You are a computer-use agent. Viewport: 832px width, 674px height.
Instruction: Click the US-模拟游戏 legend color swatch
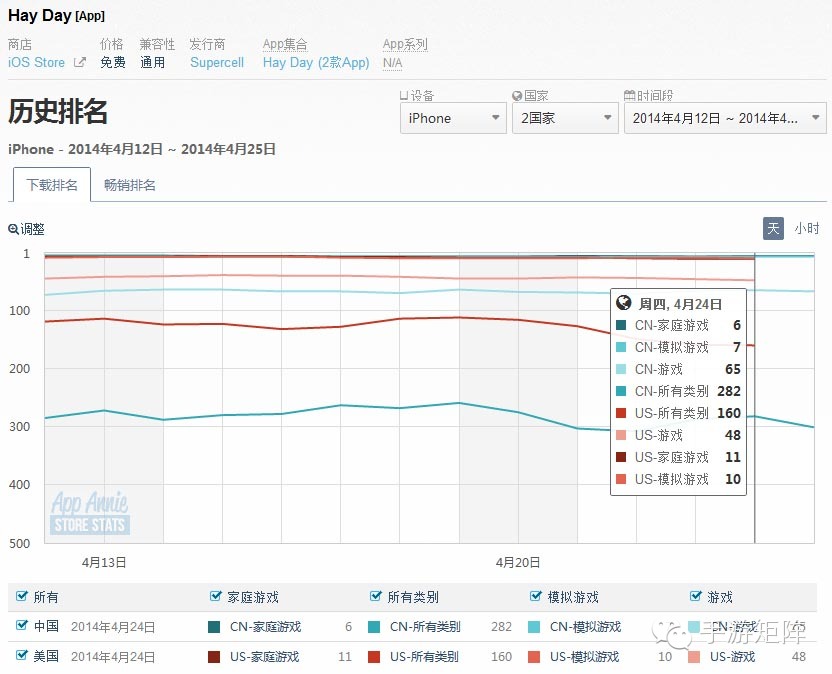534,656
